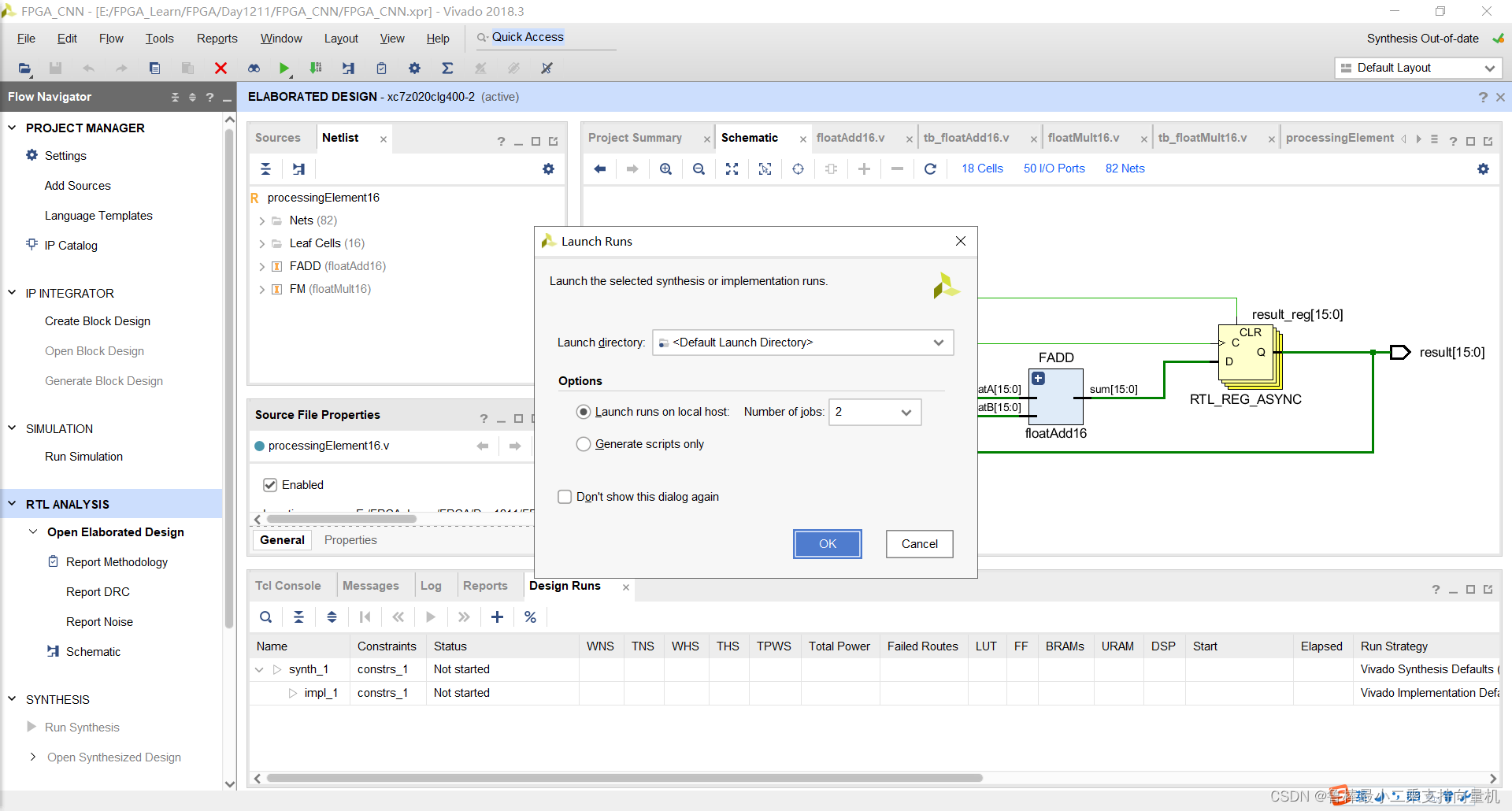Viewport: 1512px width, 811px height.
Task: Click Cancel in Launch Runs dialog
Action: click(919, 544)
